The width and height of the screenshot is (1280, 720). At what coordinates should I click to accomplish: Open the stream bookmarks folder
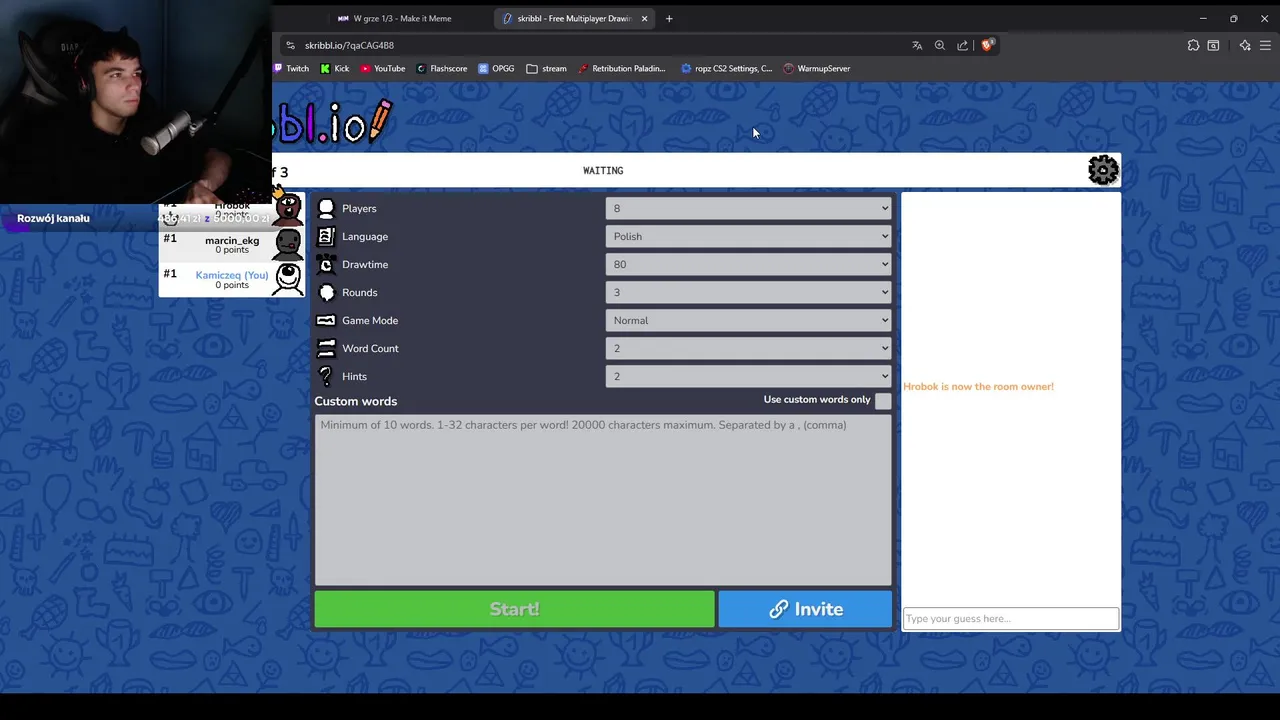[x=546, y=68]
